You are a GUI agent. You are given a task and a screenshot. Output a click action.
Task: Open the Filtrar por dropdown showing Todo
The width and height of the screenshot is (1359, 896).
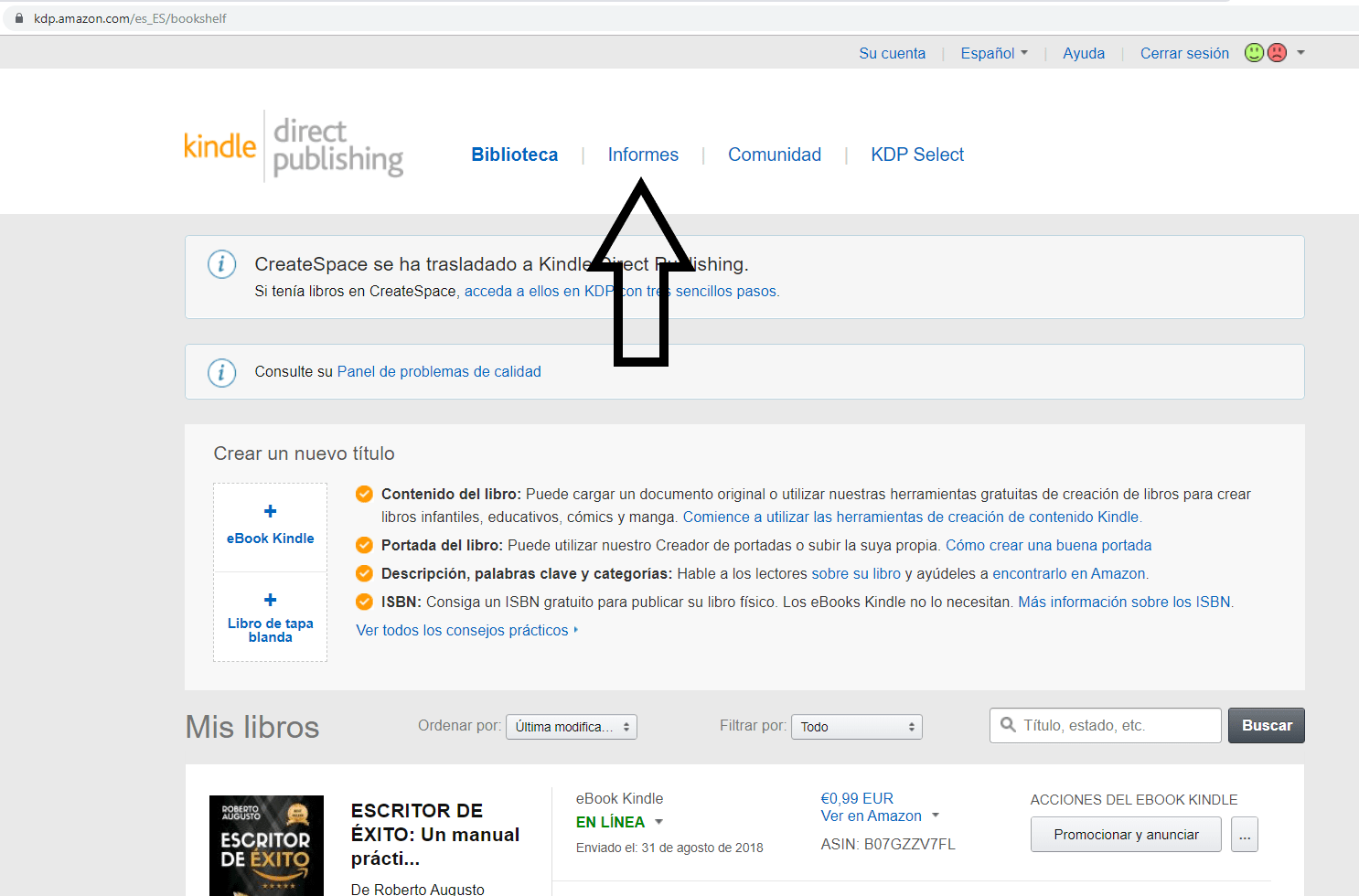(857, 727)
